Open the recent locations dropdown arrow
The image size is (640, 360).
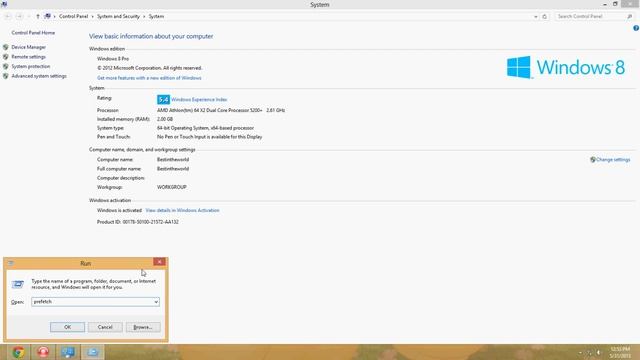tap(29, 17)
